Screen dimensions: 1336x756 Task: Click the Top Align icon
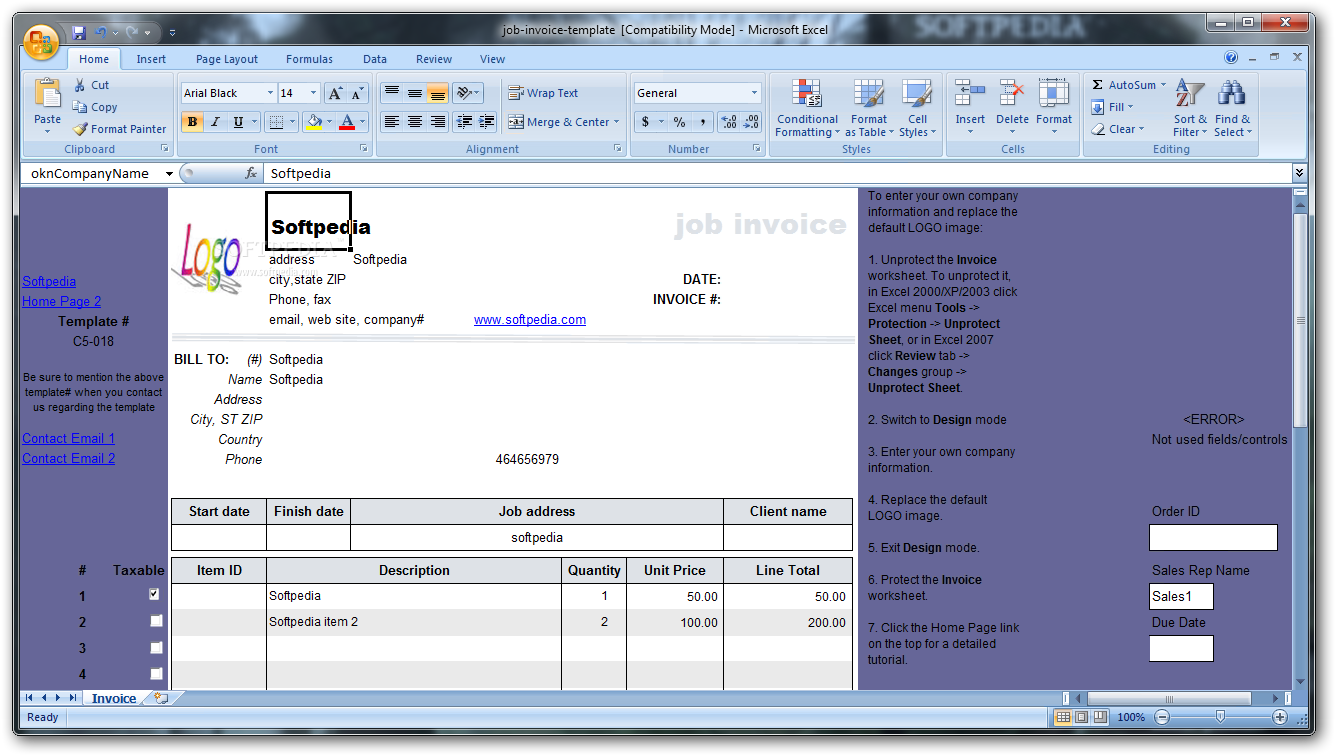pyautogui.click(x=391, y=93)
